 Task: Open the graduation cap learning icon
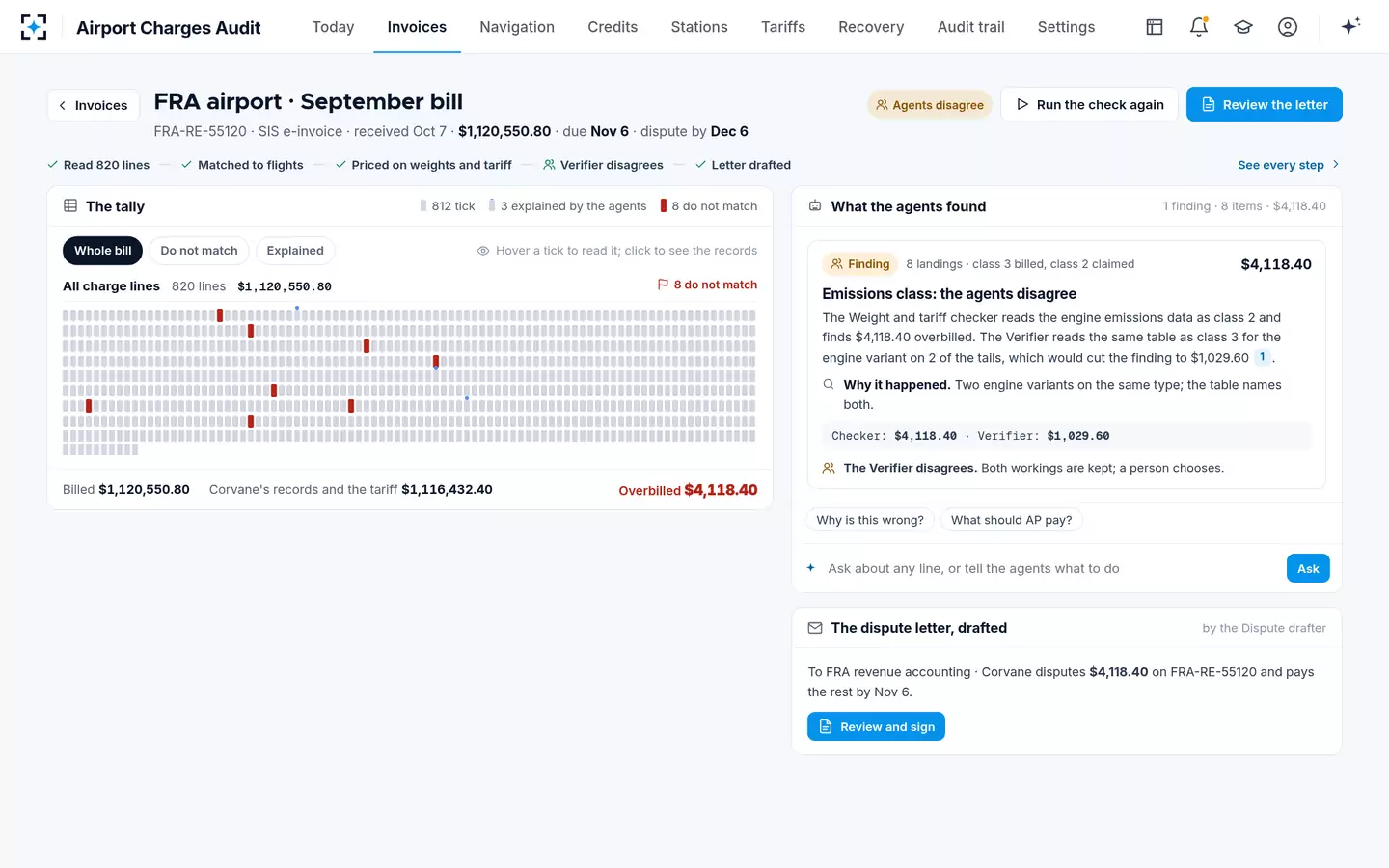click(1243, 27)
